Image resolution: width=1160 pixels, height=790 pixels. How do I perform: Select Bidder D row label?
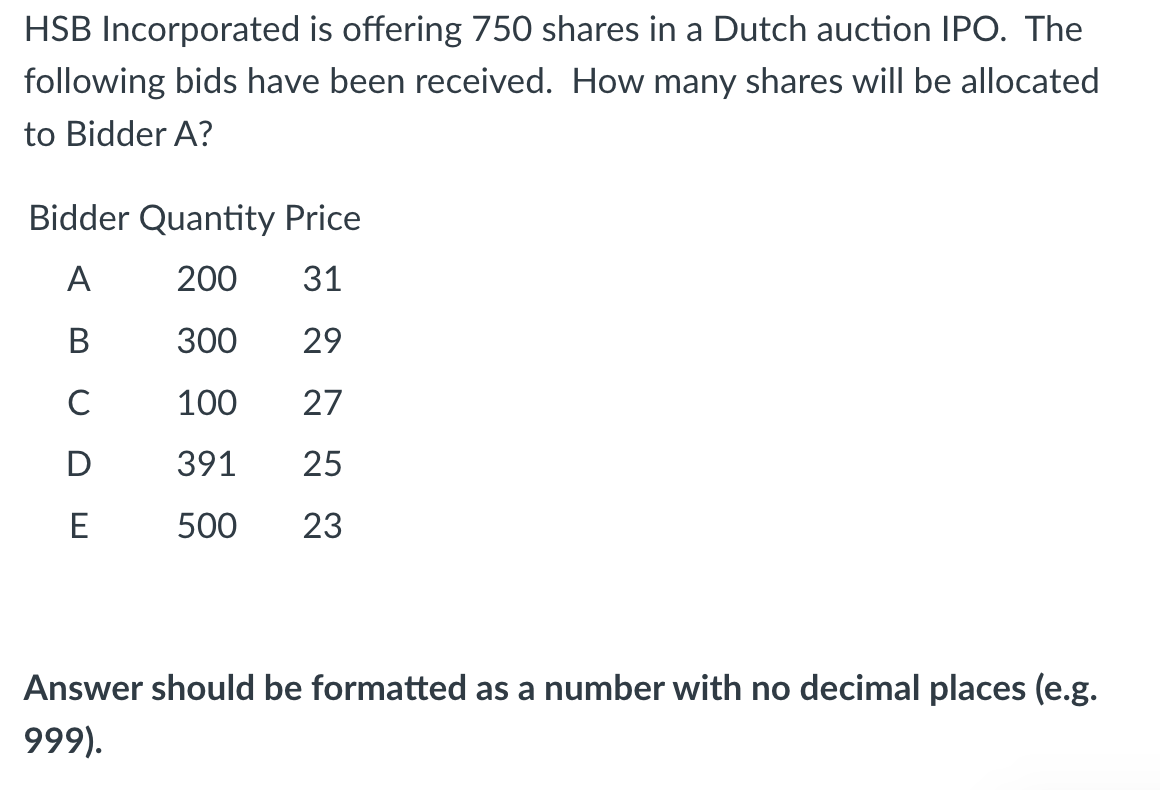pyautogui.click(x=79, y=465)
